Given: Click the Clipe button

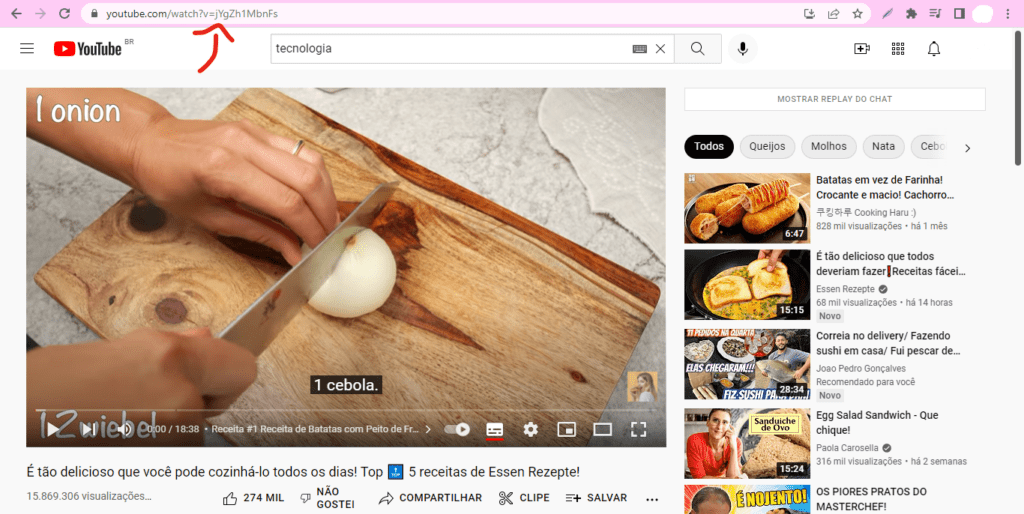Looking at the screenshot, I should (x=524, y=498).
